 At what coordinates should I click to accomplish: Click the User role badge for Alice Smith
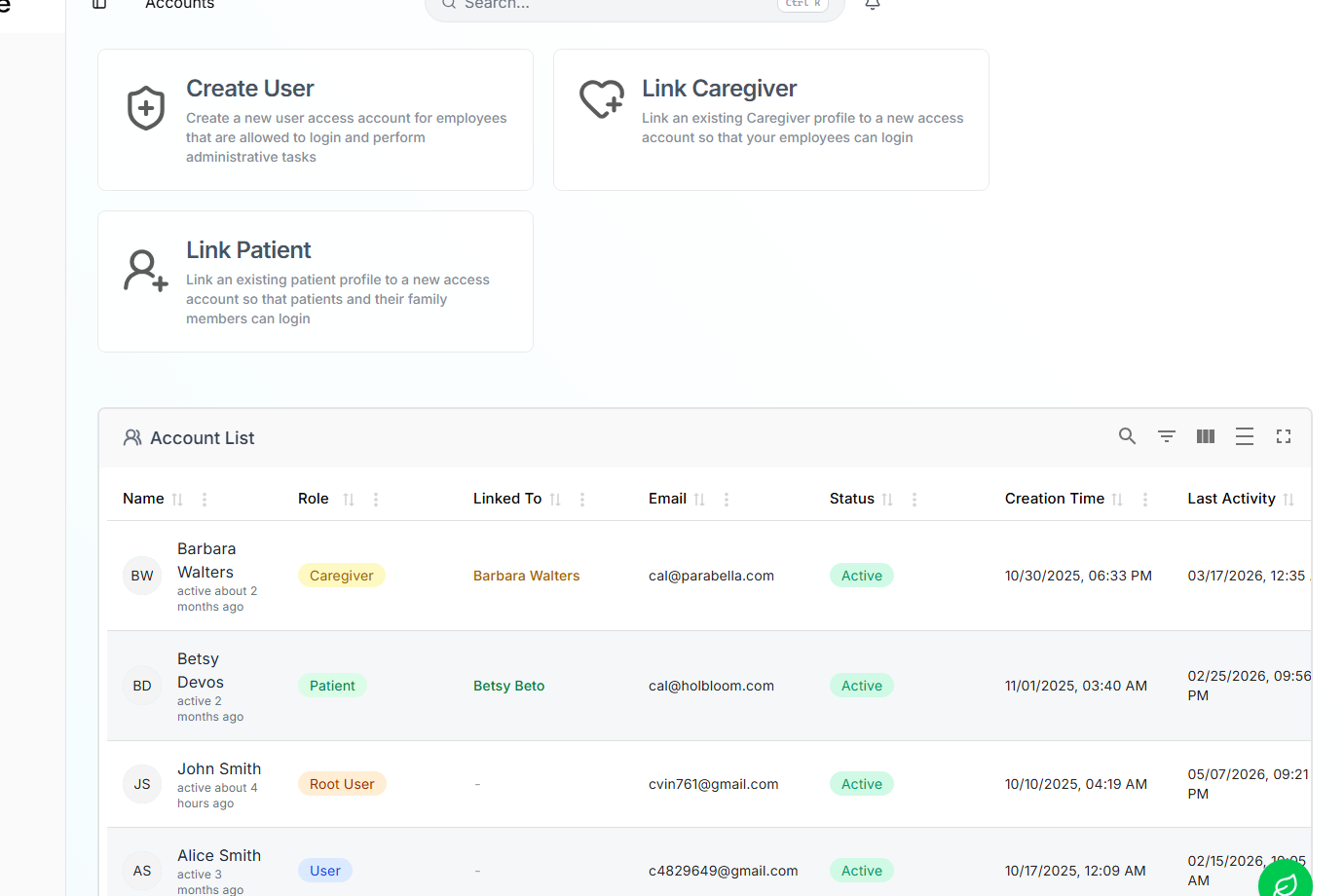[x=325, y=871]
